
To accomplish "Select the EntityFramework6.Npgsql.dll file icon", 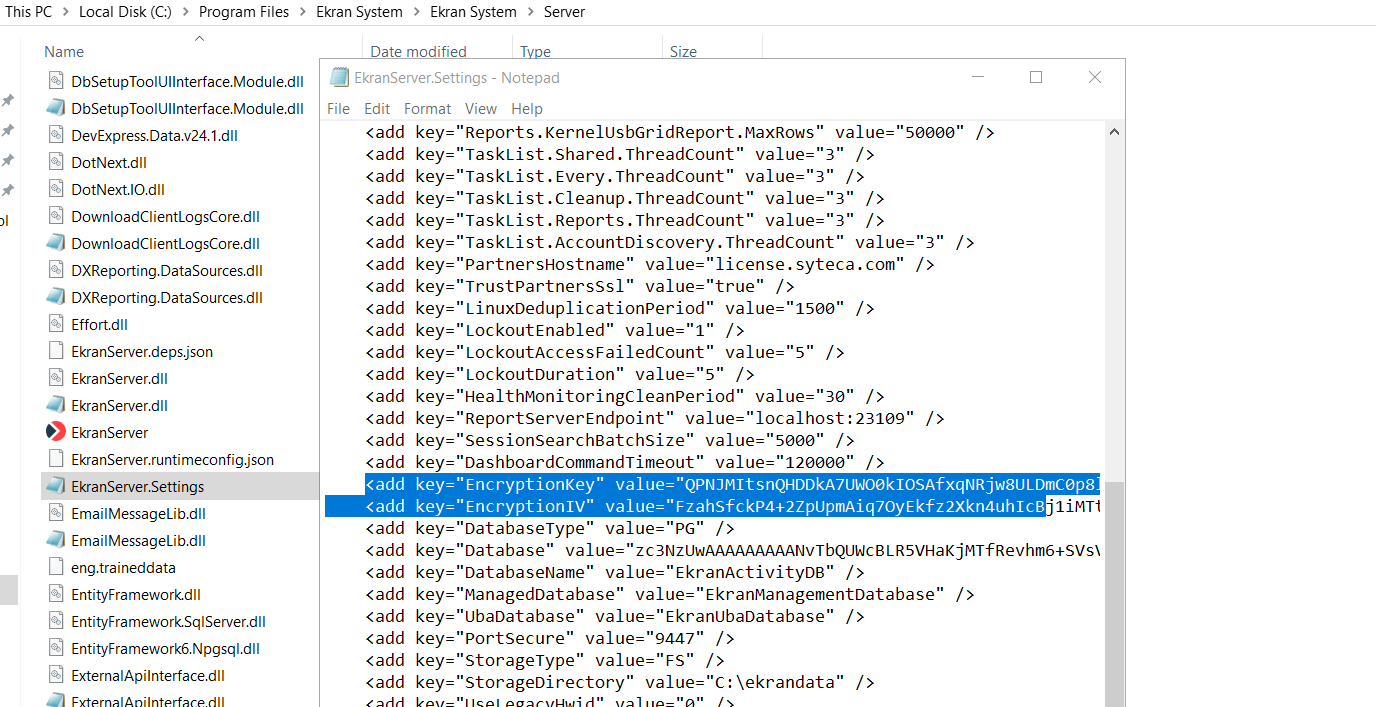I will pos(55,648).
